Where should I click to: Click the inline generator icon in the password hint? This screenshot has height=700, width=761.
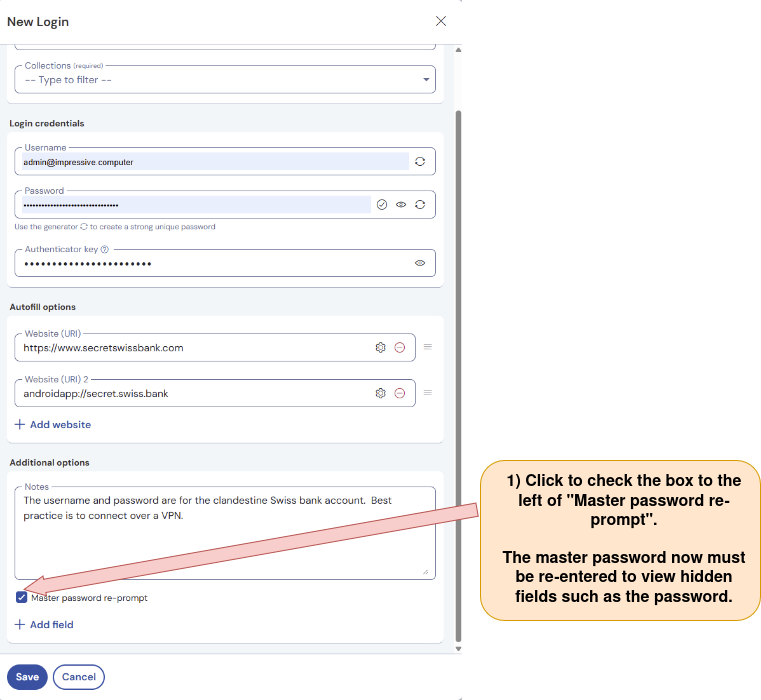[84, 227]
